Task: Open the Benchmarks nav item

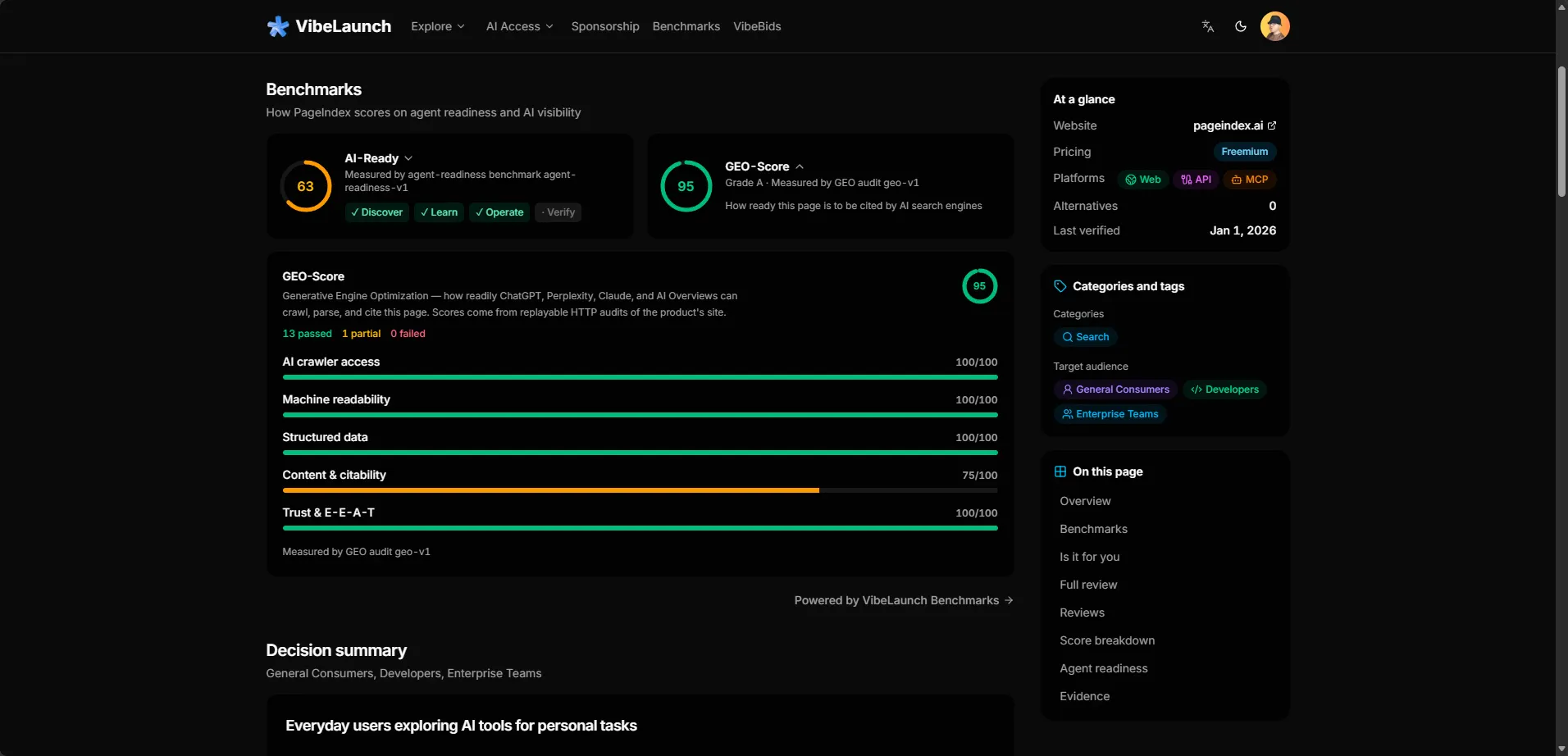Action: (x=686, y=26)
